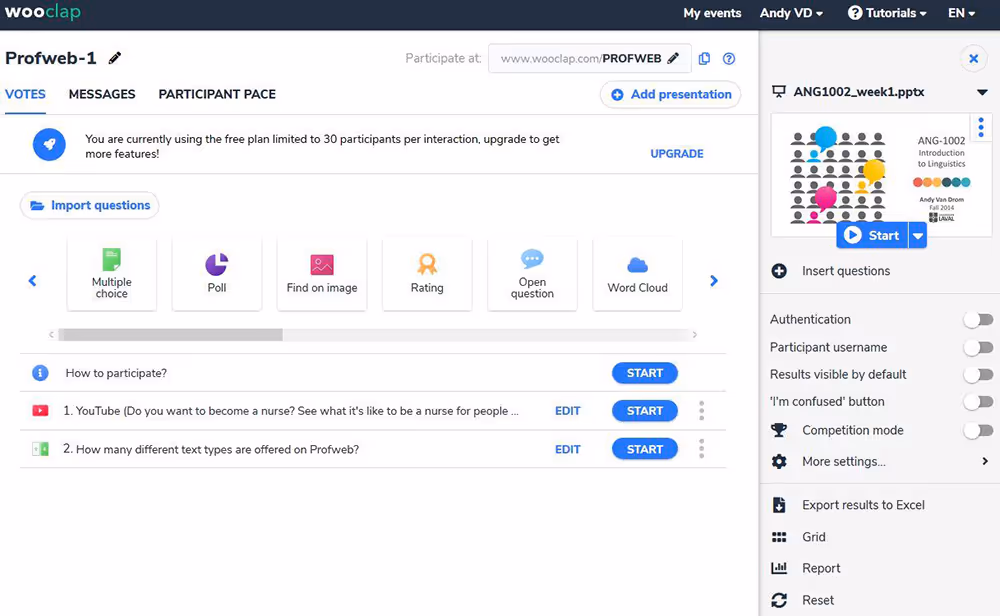The image size is (1000, 616).
Task: Click the Add presentation button
Action: click(x=670, y=94)
